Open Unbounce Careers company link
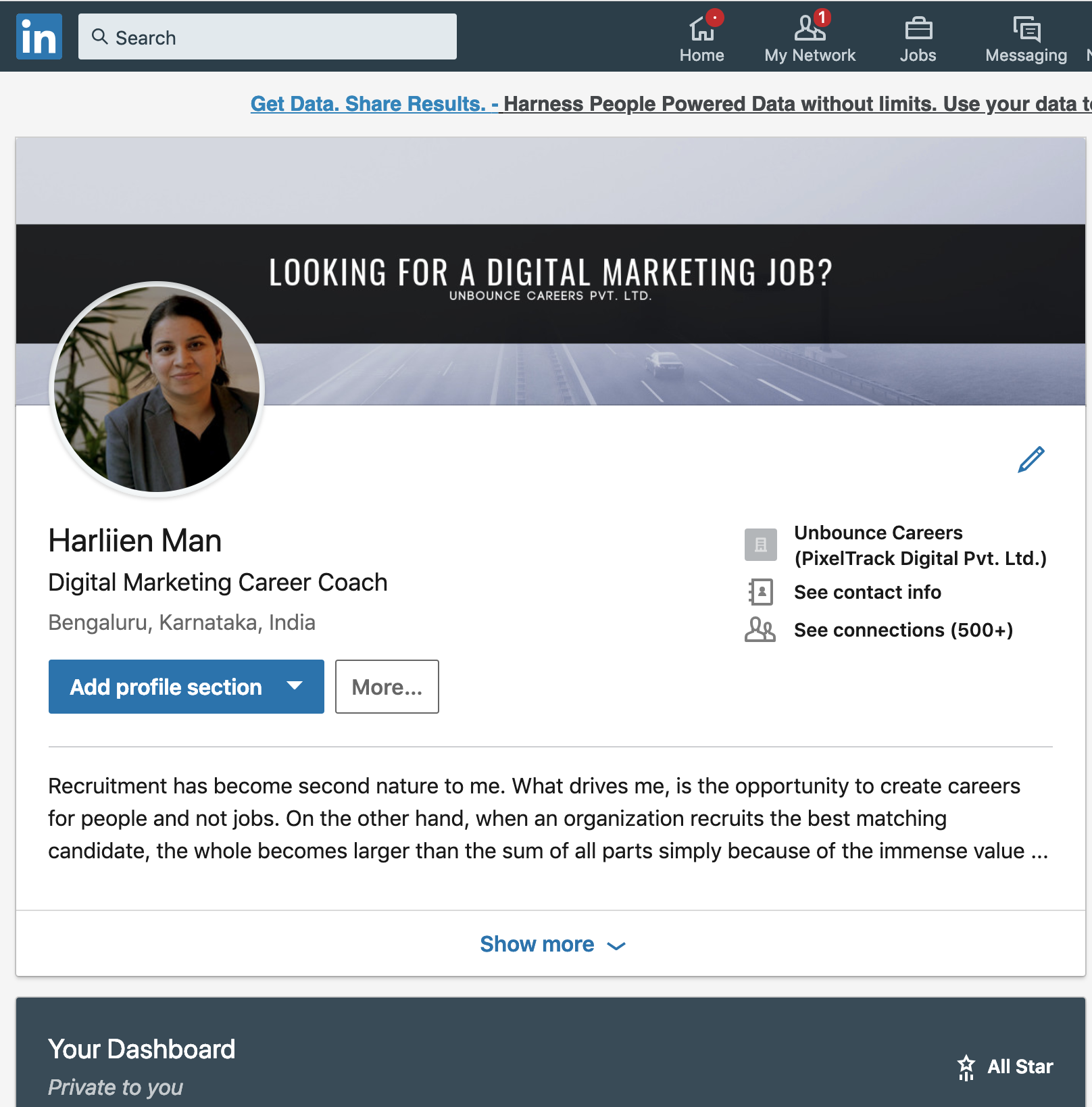The width and height of the screenshot is (1092, 1107). point(920,545)
